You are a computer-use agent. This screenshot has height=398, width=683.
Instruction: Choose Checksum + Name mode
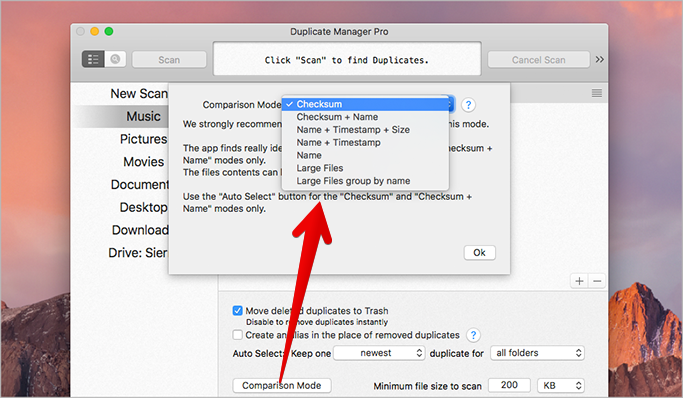(x=365, y=117)
